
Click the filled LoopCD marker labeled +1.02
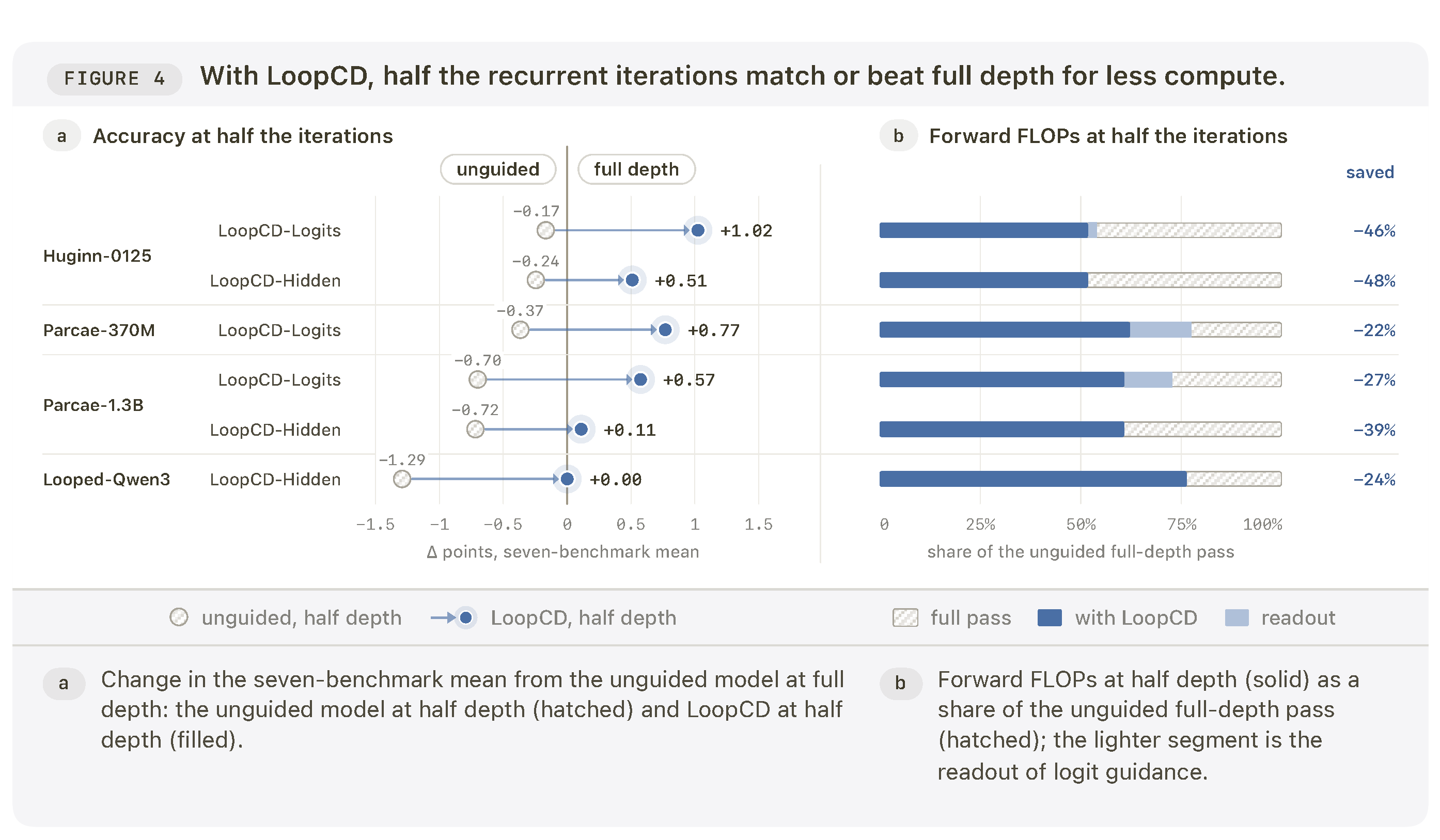click(x=698, y=230)
